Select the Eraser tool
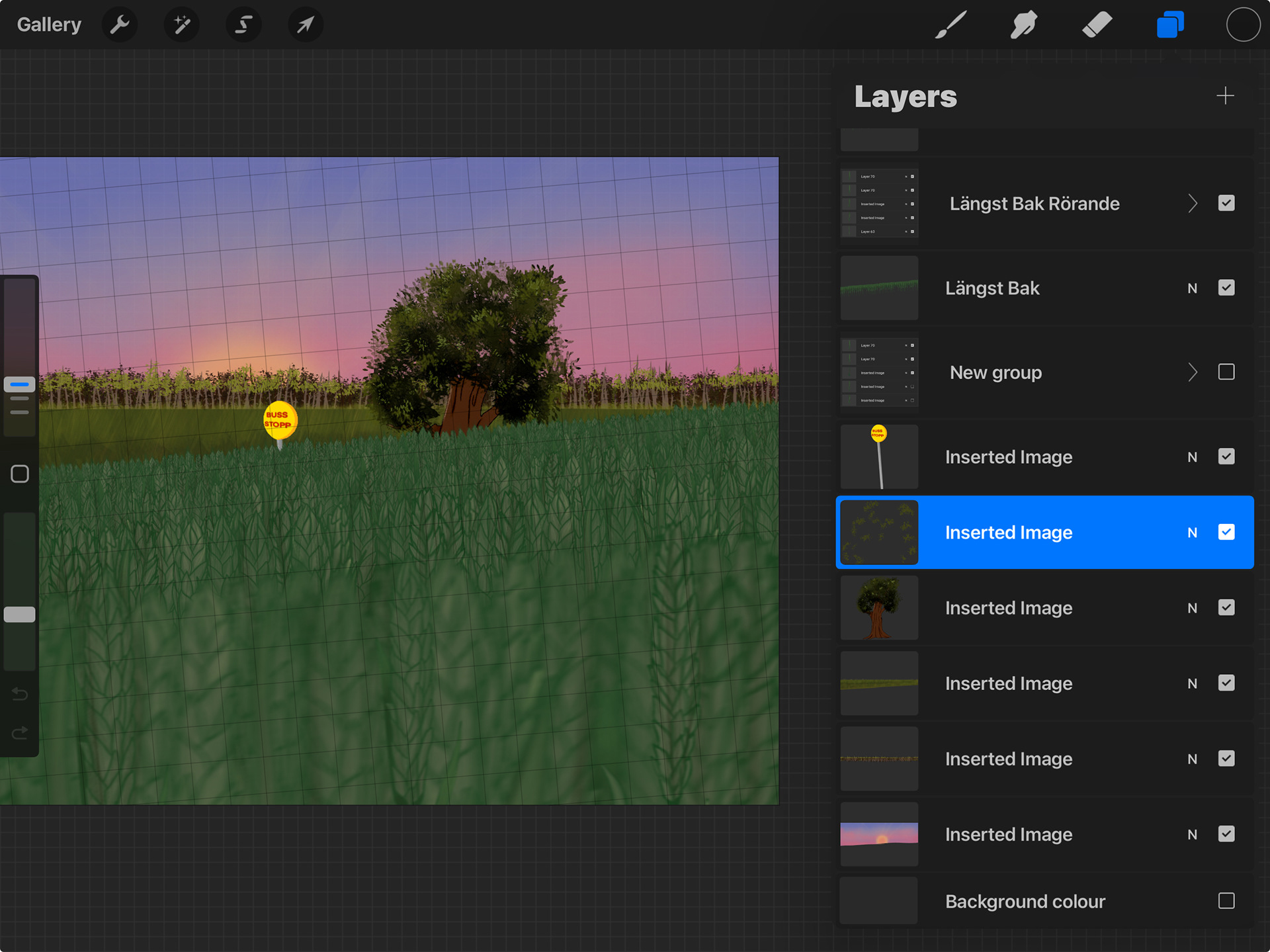Viewport: 1270px width, 952px height. (x=1097, y=25)
